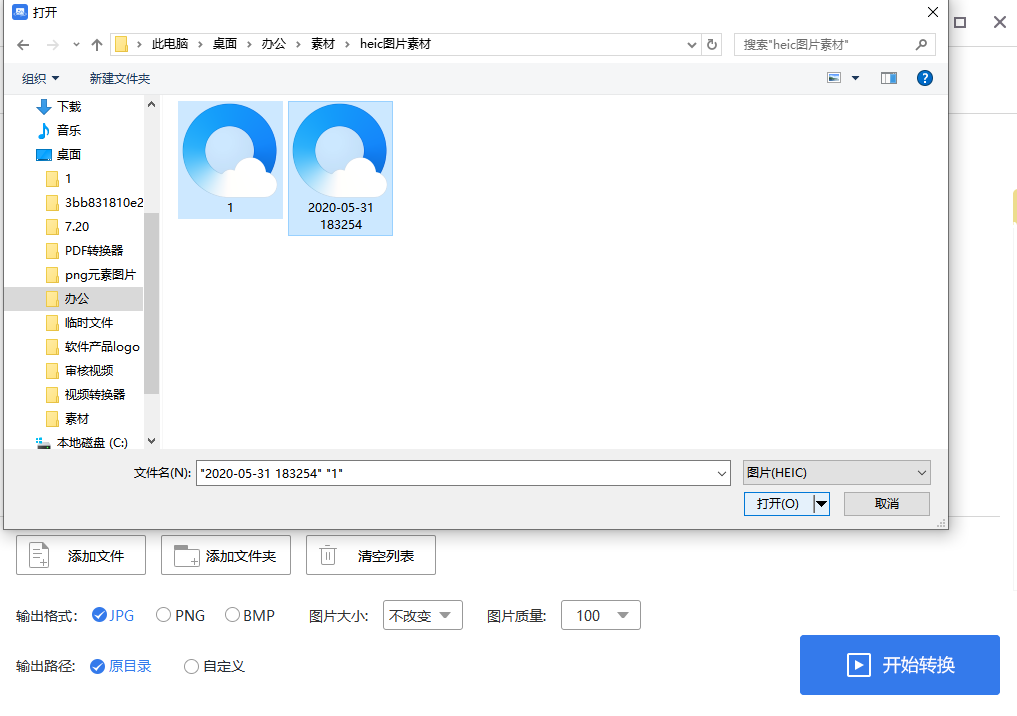Expand the 打开 button split arrow
1017x716 pixels.
(x=821, y=503)
